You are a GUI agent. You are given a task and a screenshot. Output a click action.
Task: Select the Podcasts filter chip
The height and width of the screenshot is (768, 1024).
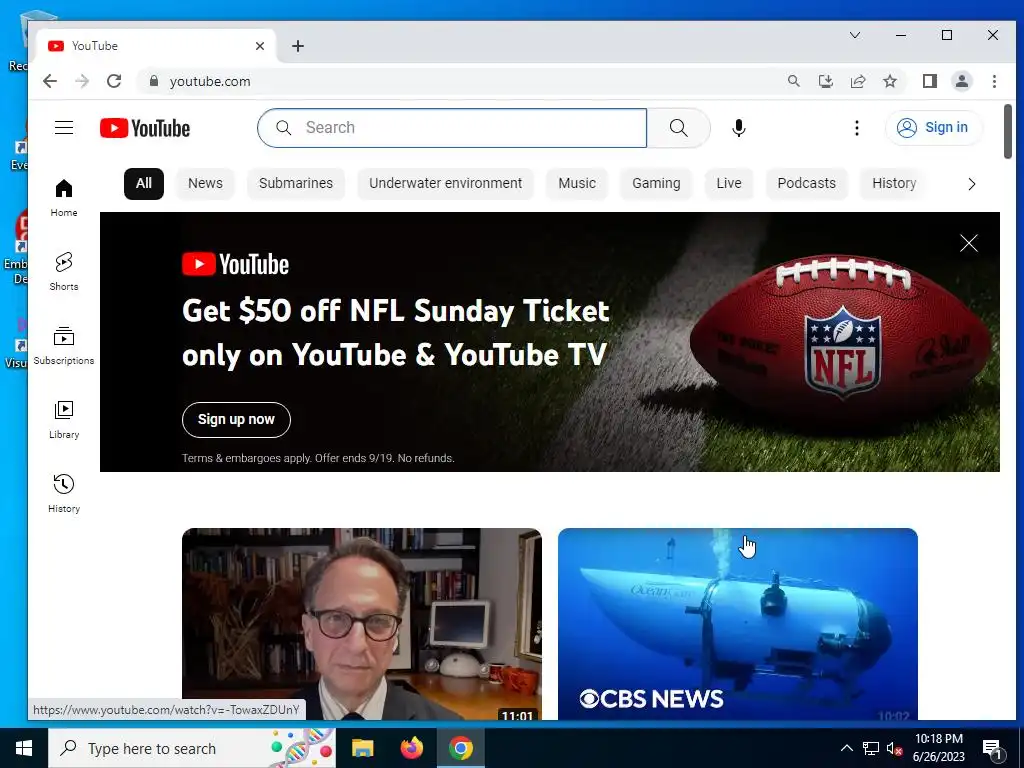click(807, 184)
